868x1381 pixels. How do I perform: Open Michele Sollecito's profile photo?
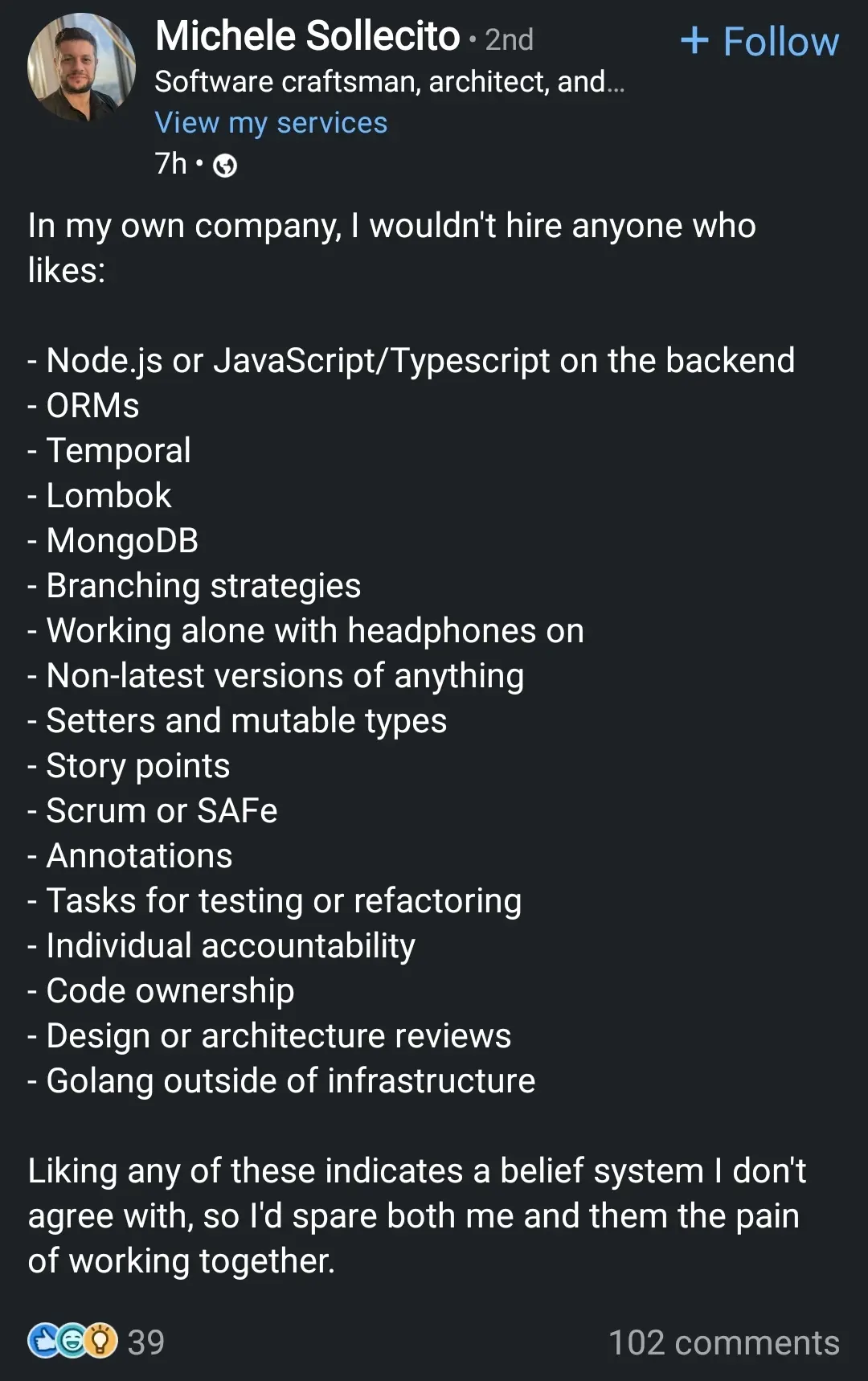point(81,67)
